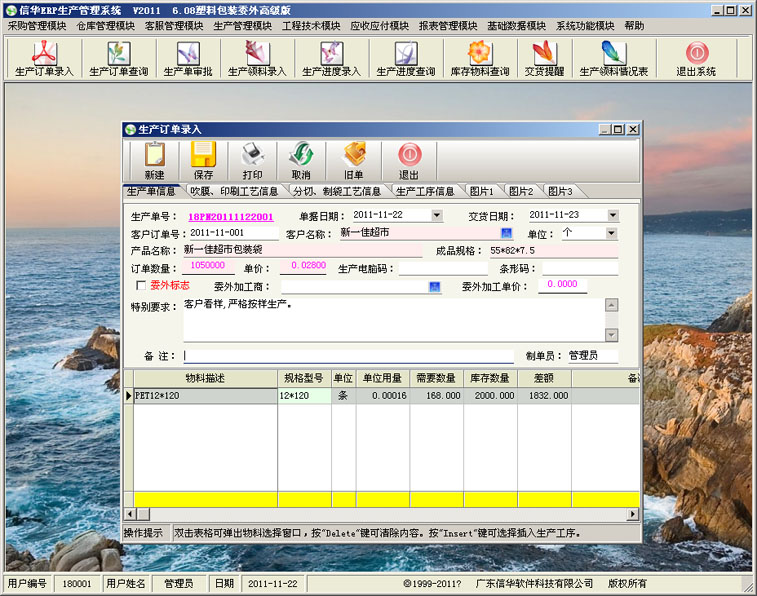This screenshot has height=596, width=757.
Task: Toggle the 委外标志 checkbox
Action: pos(141,285)
